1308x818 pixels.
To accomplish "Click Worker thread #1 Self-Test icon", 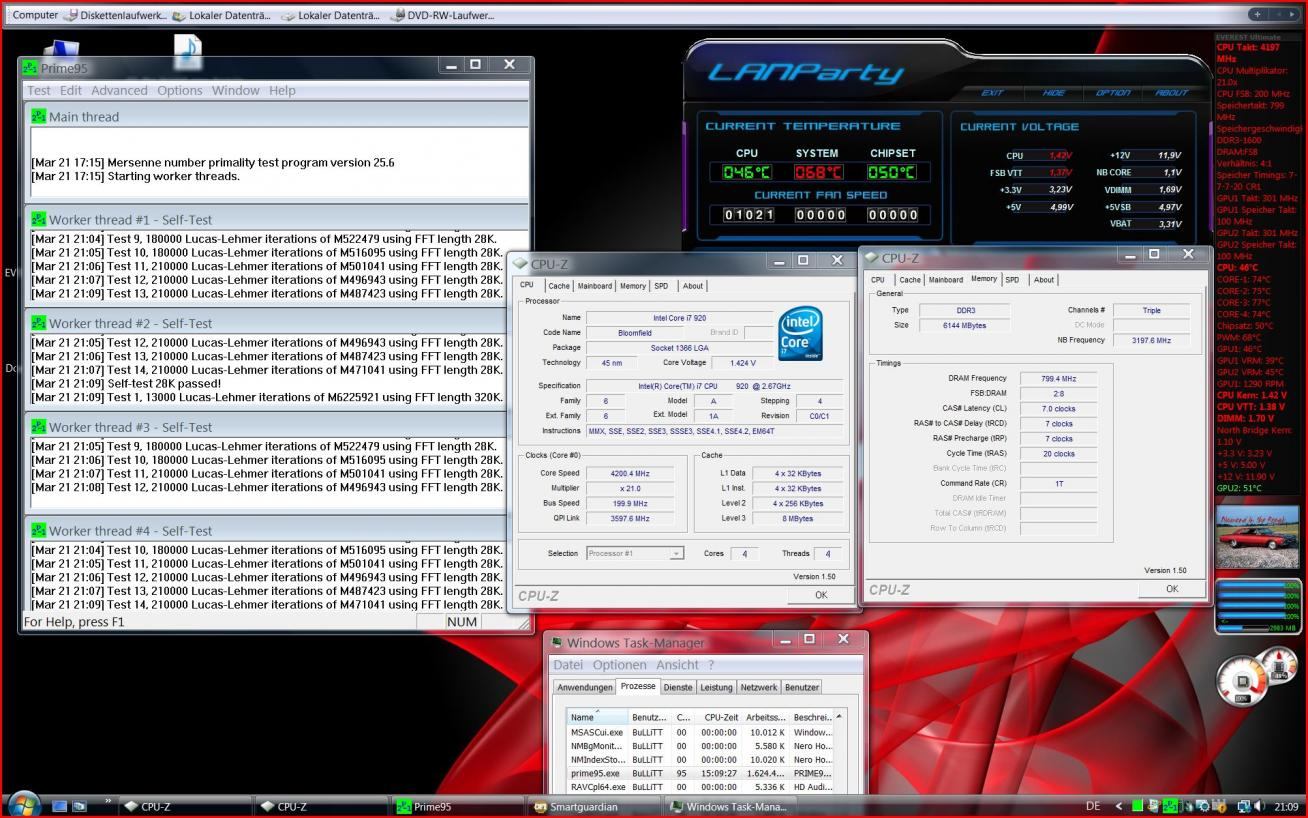I will (38, 219).
